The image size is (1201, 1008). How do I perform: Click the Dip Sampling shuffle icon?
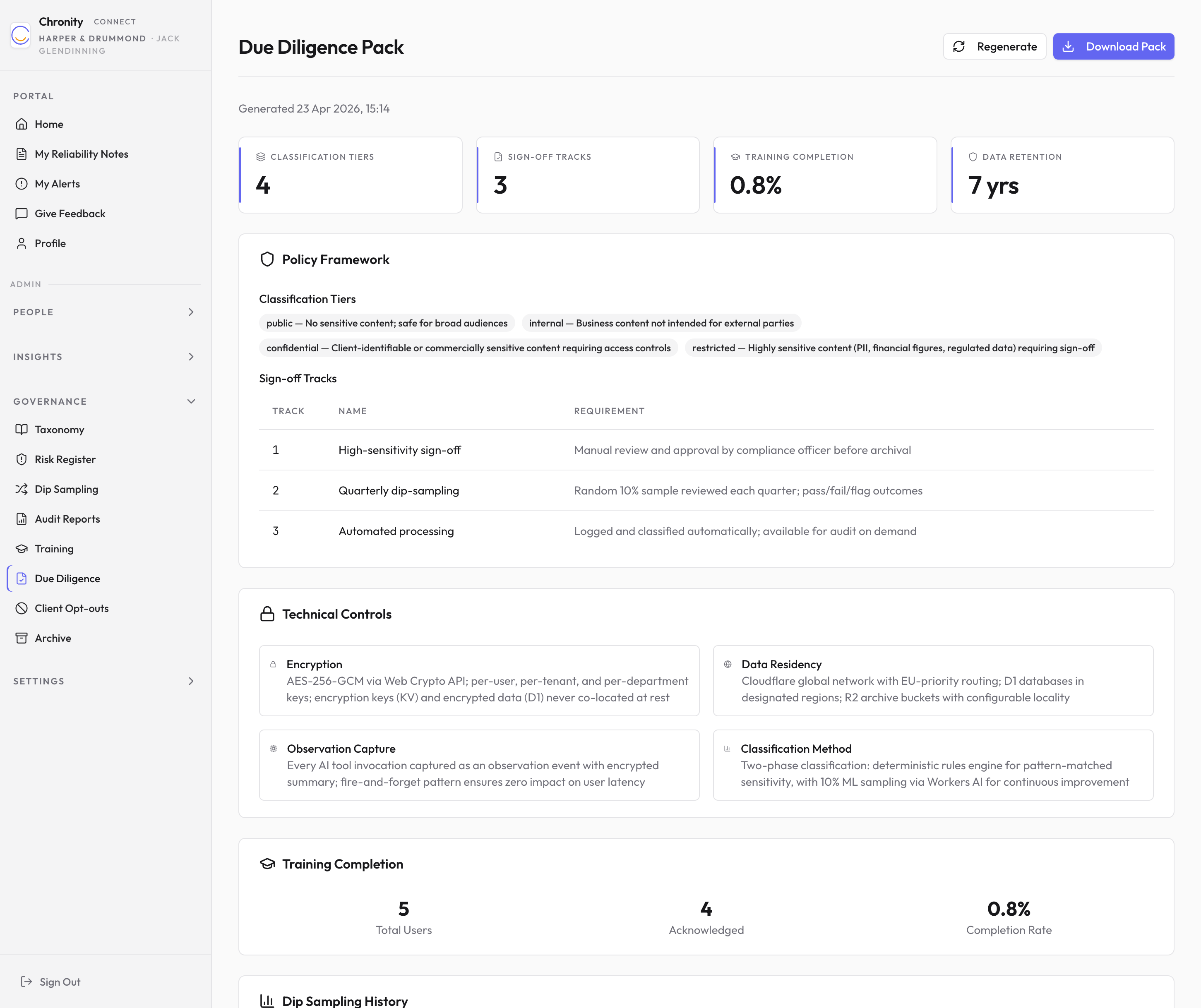[22, 489]
